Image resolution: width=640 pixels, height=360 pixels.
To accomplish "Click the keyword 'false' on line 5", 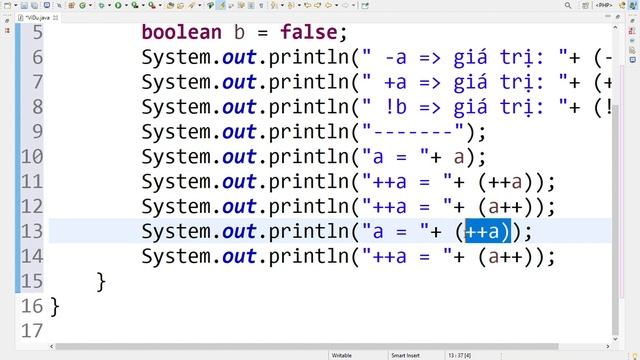I will [309, 32].
